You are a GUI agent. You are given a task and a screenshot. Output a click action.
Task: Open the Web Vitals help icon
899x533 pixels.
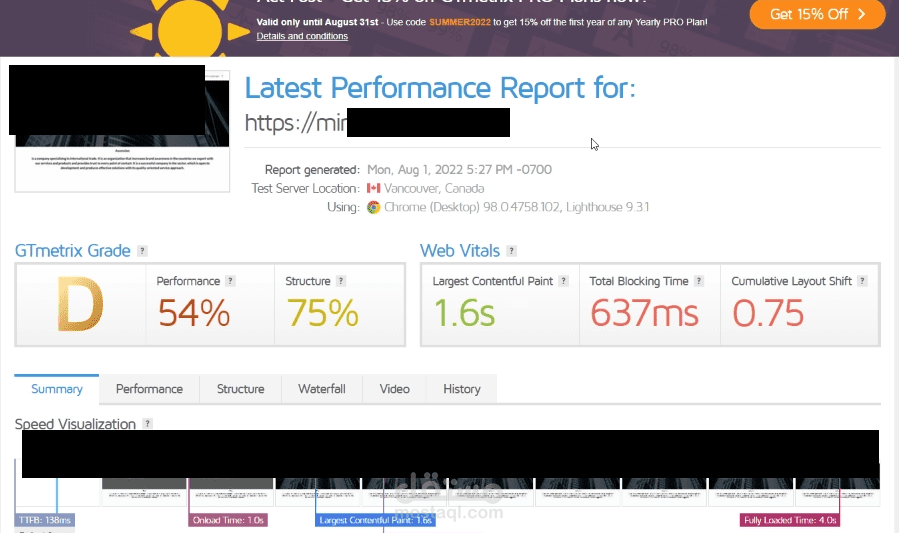(511, 251)
